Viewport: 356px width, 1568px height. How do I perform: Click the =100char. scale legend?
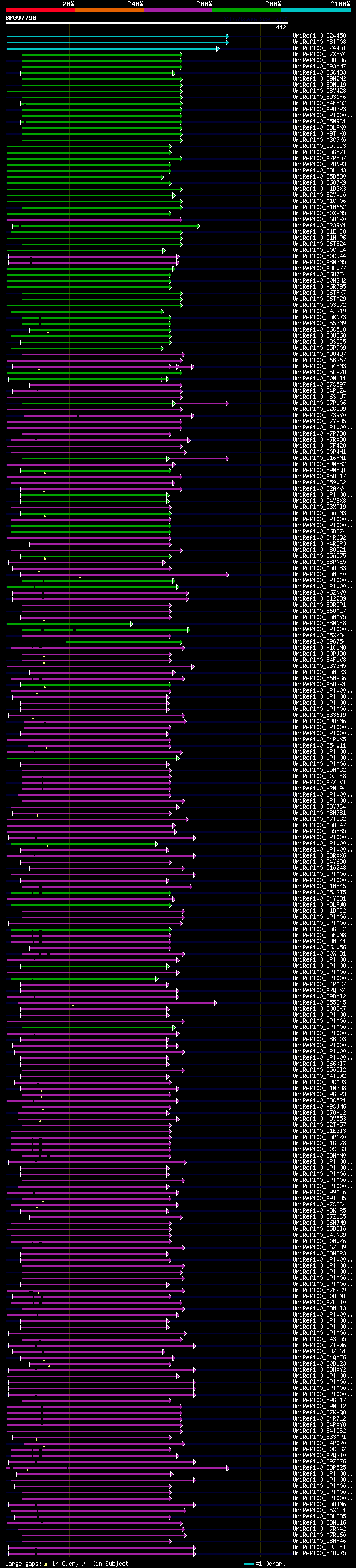point(265,1563)
